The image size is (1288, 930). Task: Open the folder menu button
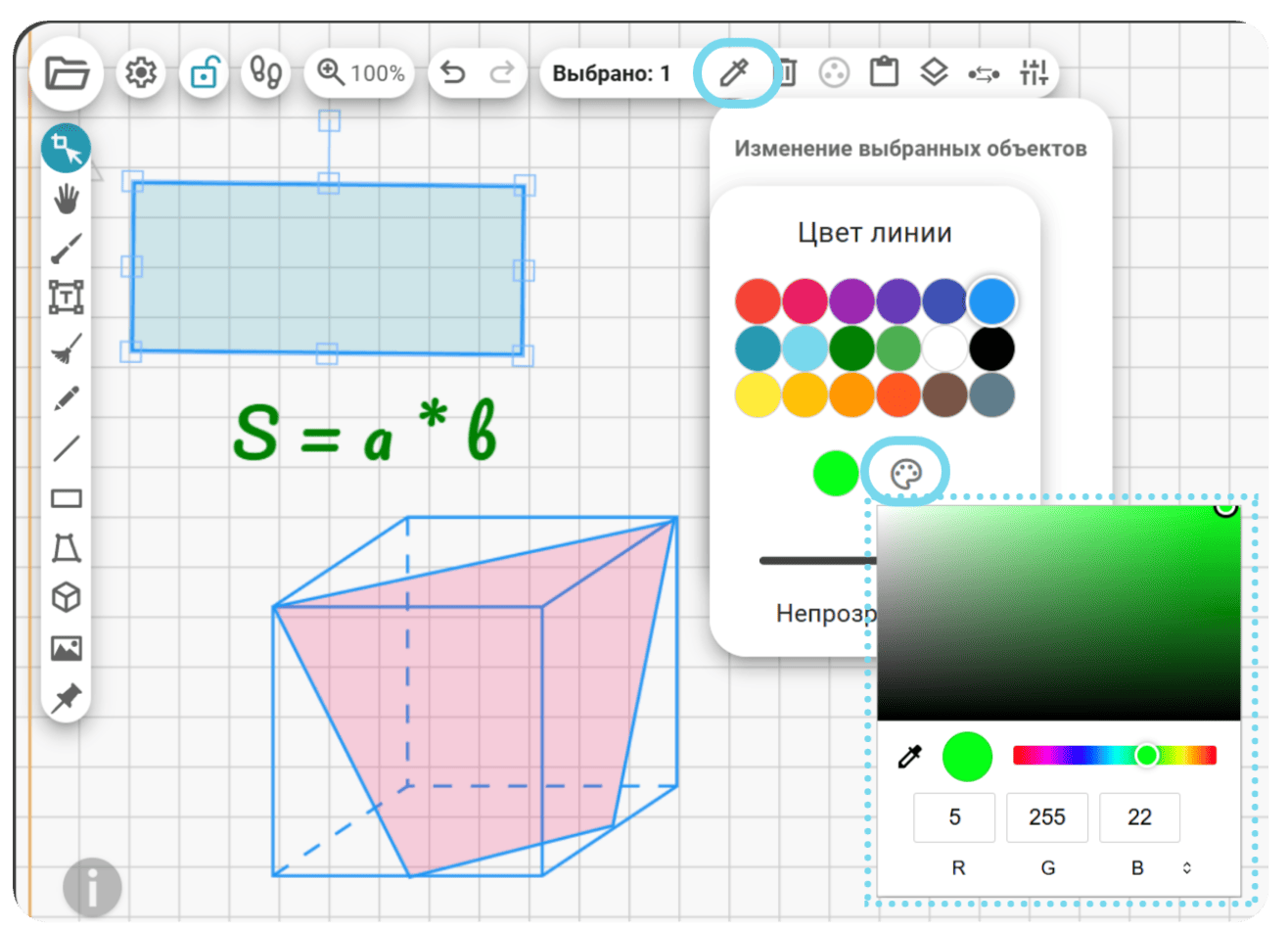(x=67, y=73)
